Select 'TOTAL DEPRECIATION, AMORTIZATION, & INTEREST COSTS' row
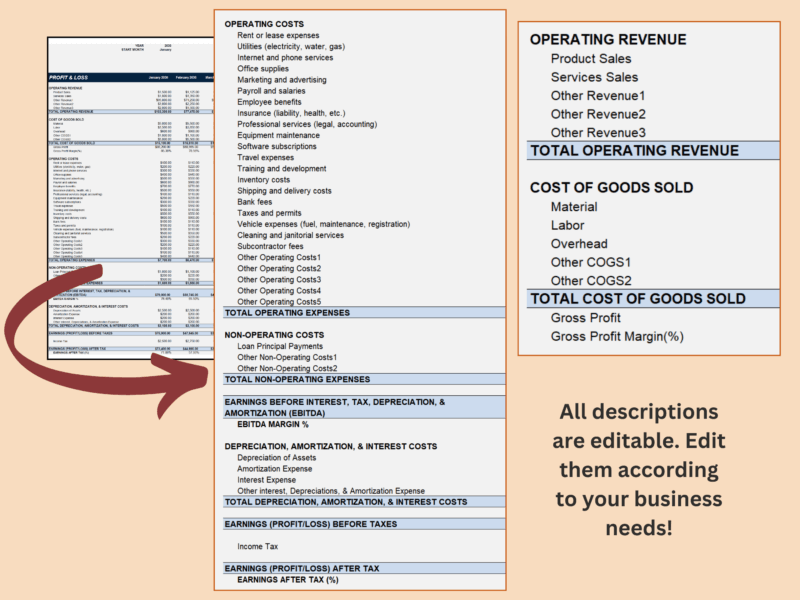800x600 pixels. coord(364,502)
